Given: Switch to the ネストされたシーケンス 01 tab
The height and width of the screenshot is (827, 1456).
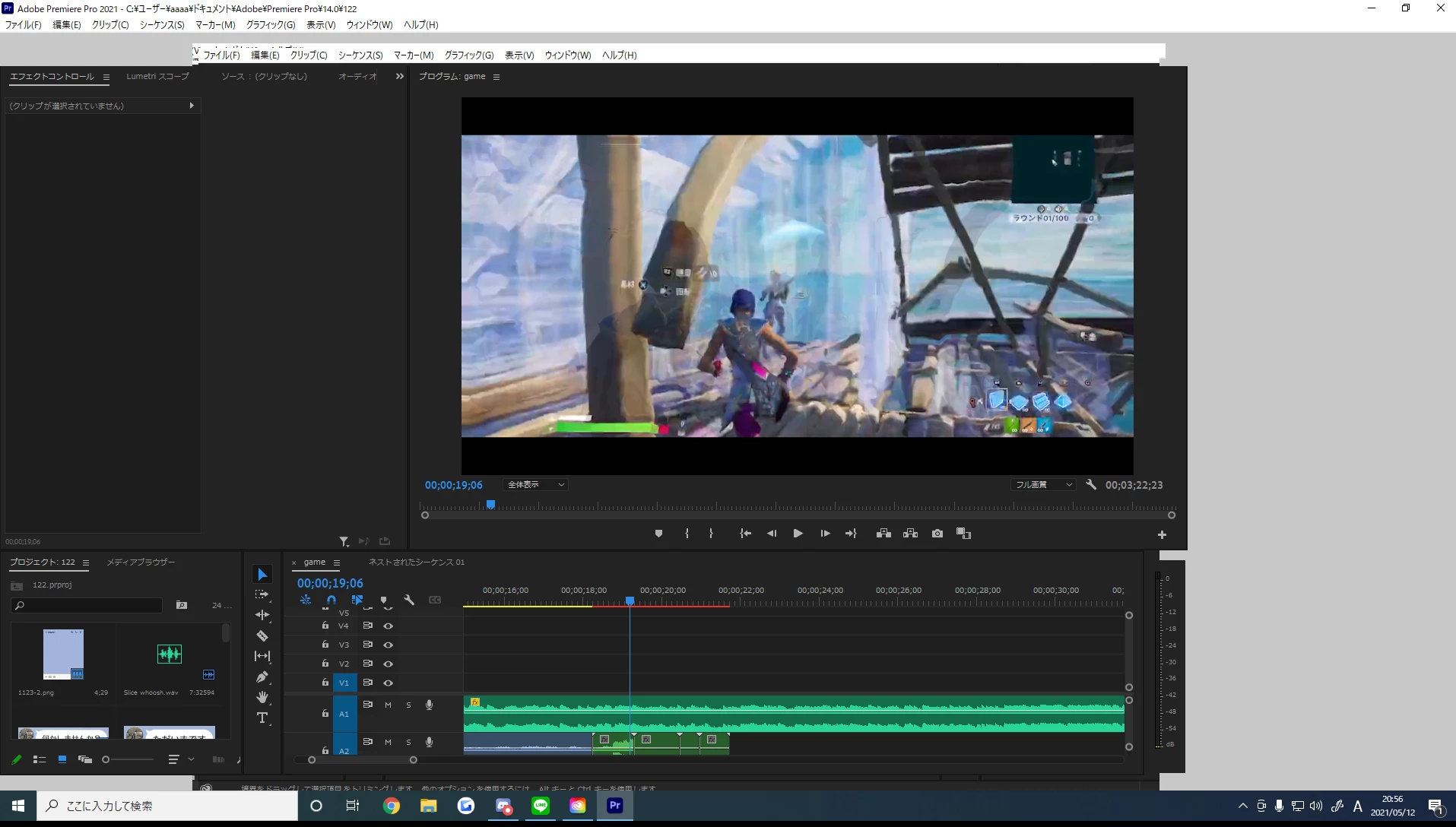Looking at the screenshot, I should 417,562.
